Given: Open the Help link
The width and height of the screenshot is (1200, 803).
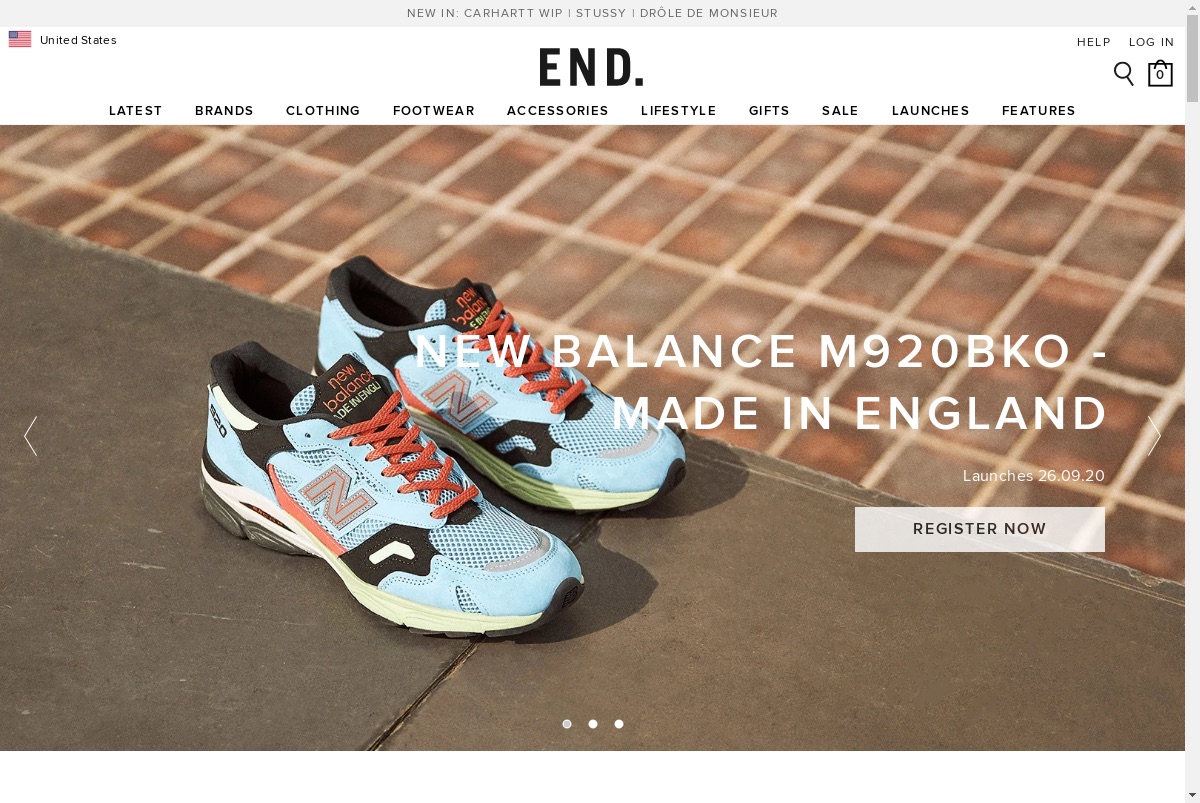Looking at the screenshot, I should 1094,42.
